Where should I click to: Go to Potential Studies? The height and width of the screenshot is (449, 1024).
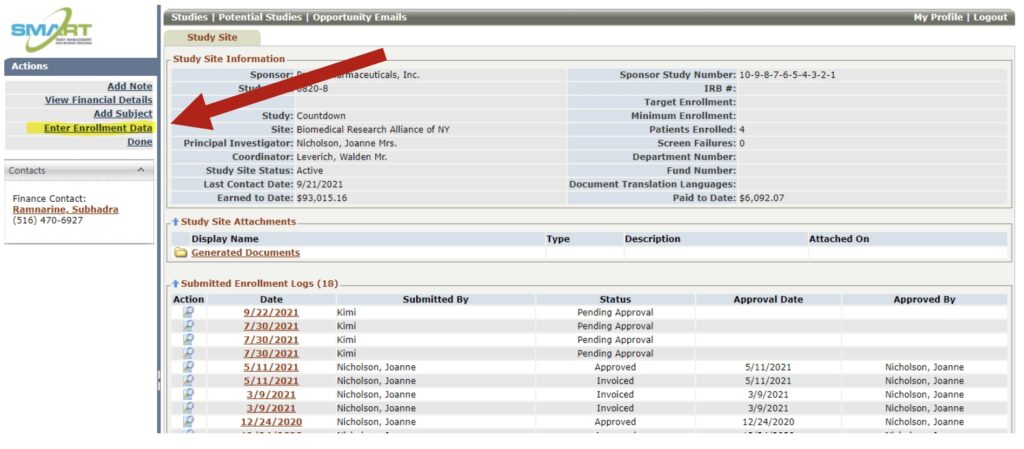coord(260,18)
